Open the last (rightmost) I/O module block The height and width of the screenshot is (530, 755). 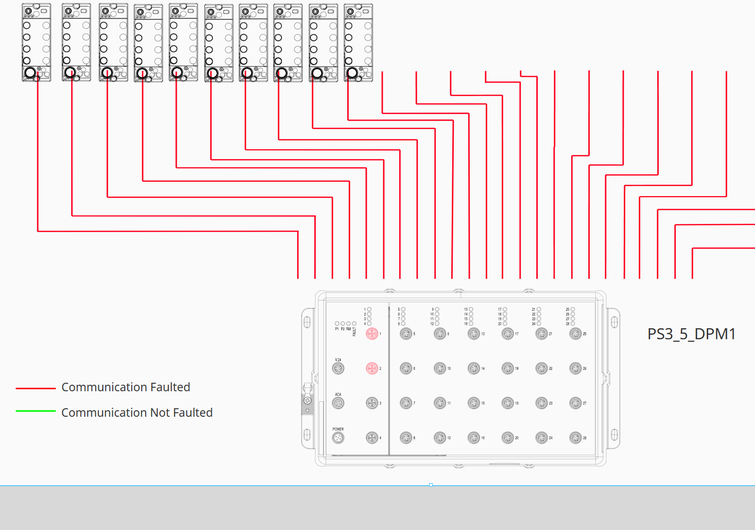(358, 42)
